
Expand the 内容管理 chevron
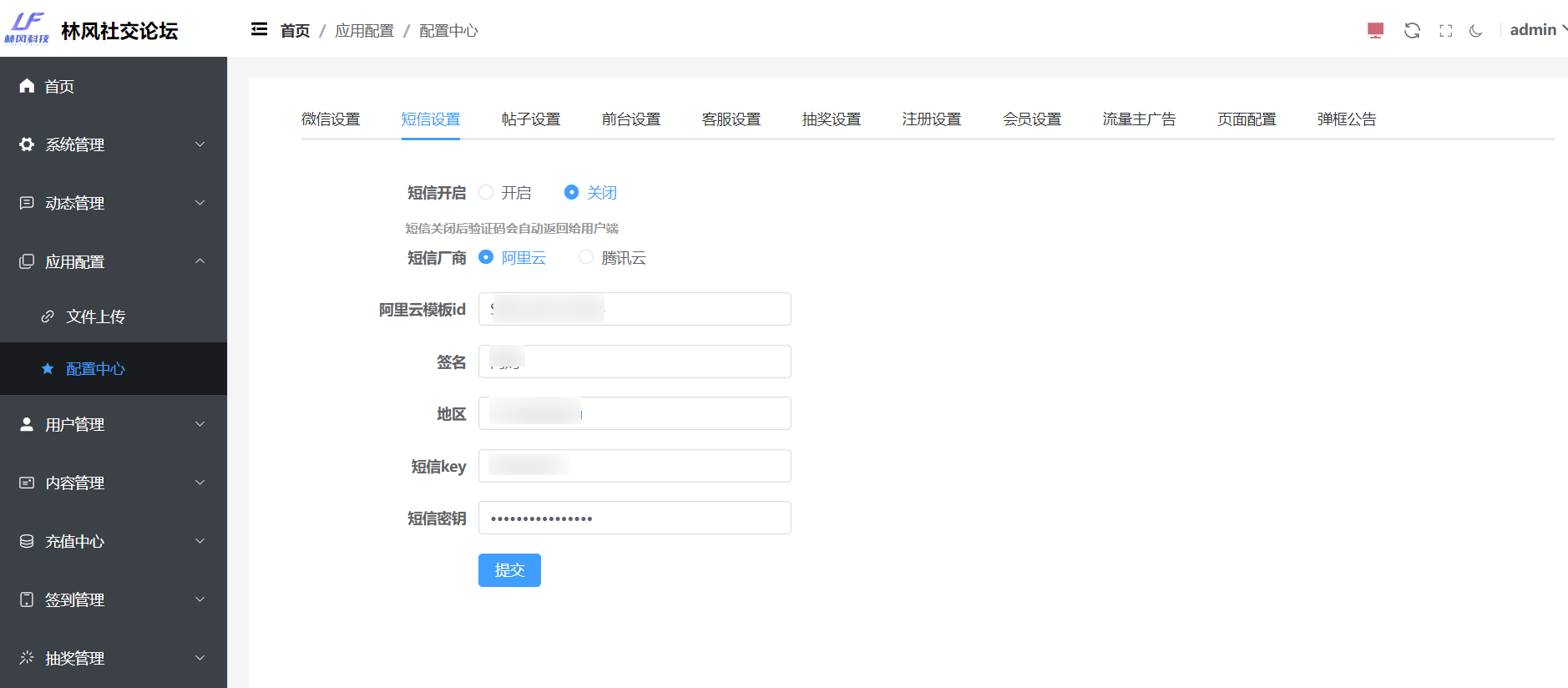click(x=200, y=483)
